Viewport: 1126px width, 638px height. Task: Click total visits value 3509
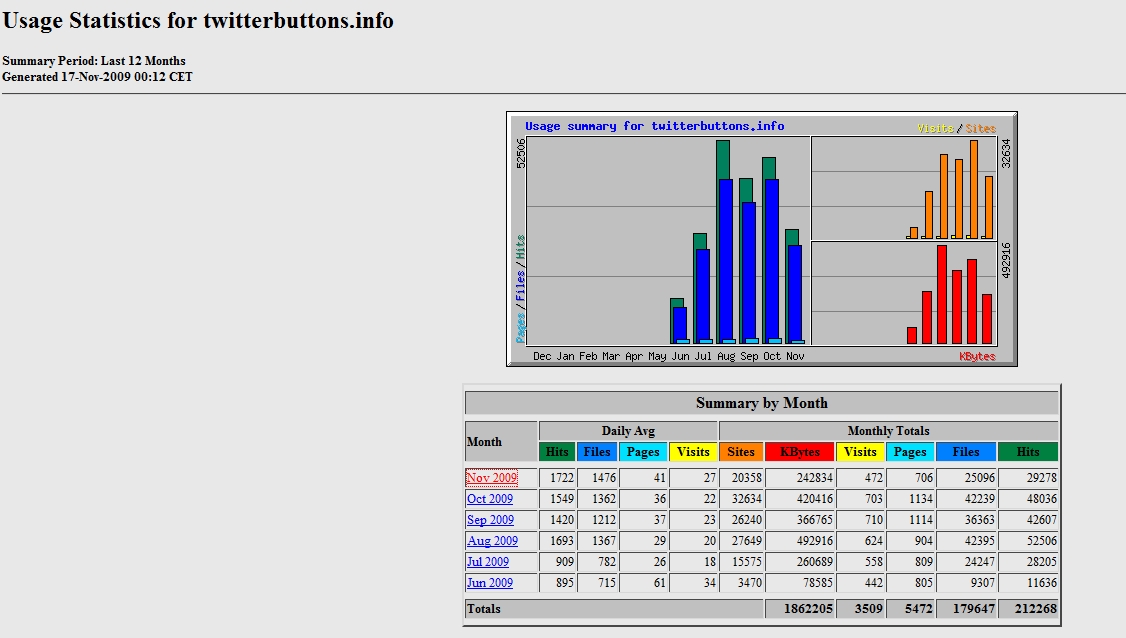pos(868,609)
